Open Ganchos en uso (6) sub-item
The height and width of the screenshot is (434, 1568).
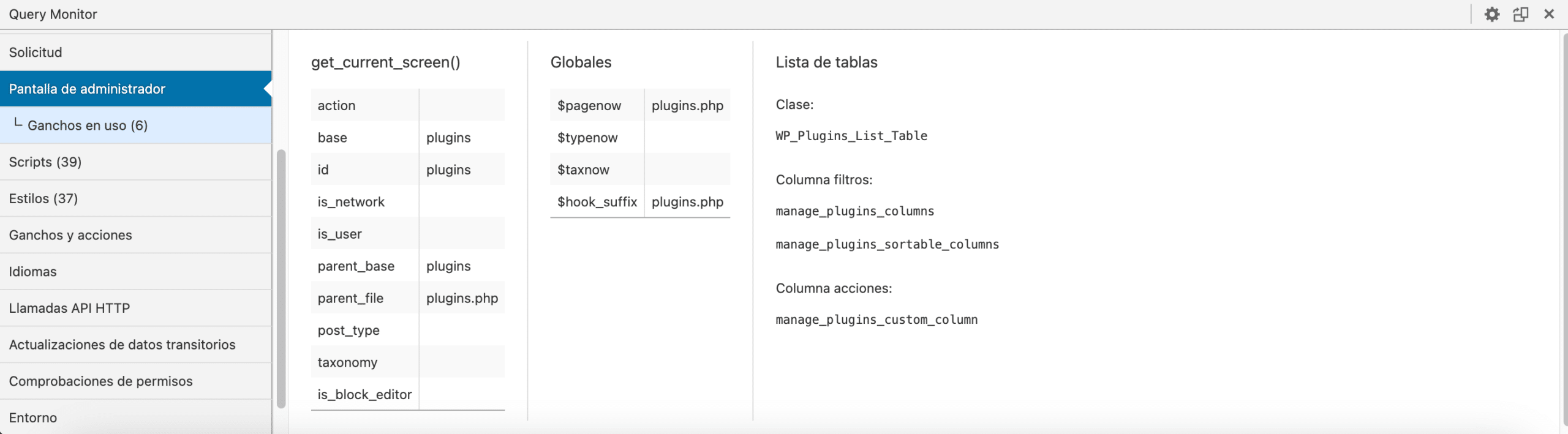tap(87, 125)
